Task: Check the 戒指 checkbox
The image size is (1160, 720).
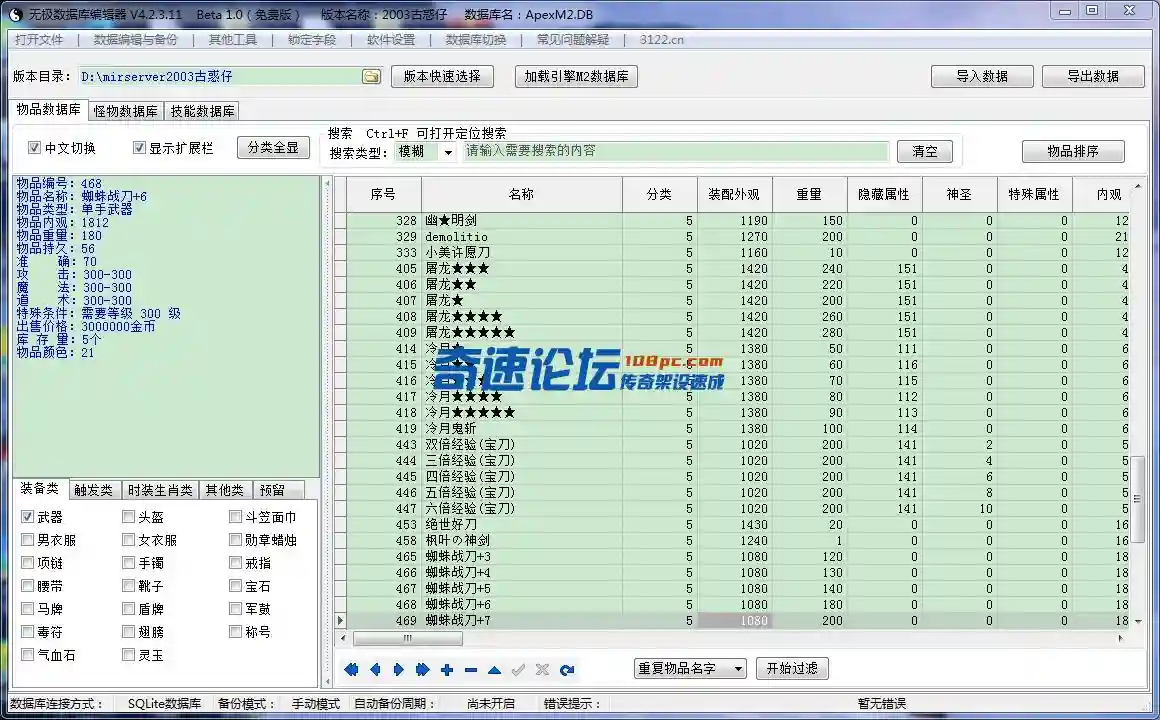Action: click(235, 562)
